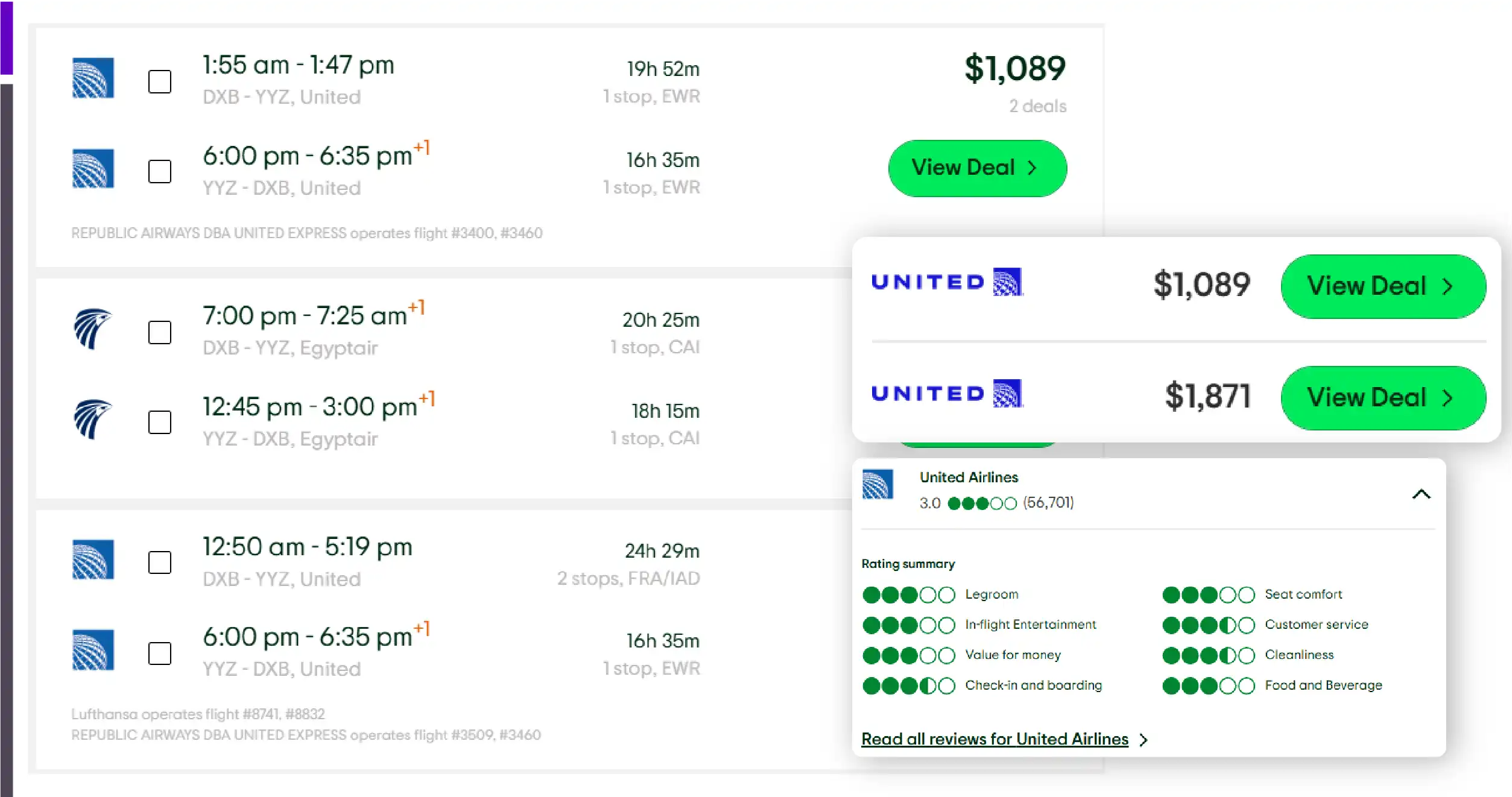Open the $1,871 United View Deal
Image resolution: width=1512 pixels, height=797 pixels.
(1383, 398)
